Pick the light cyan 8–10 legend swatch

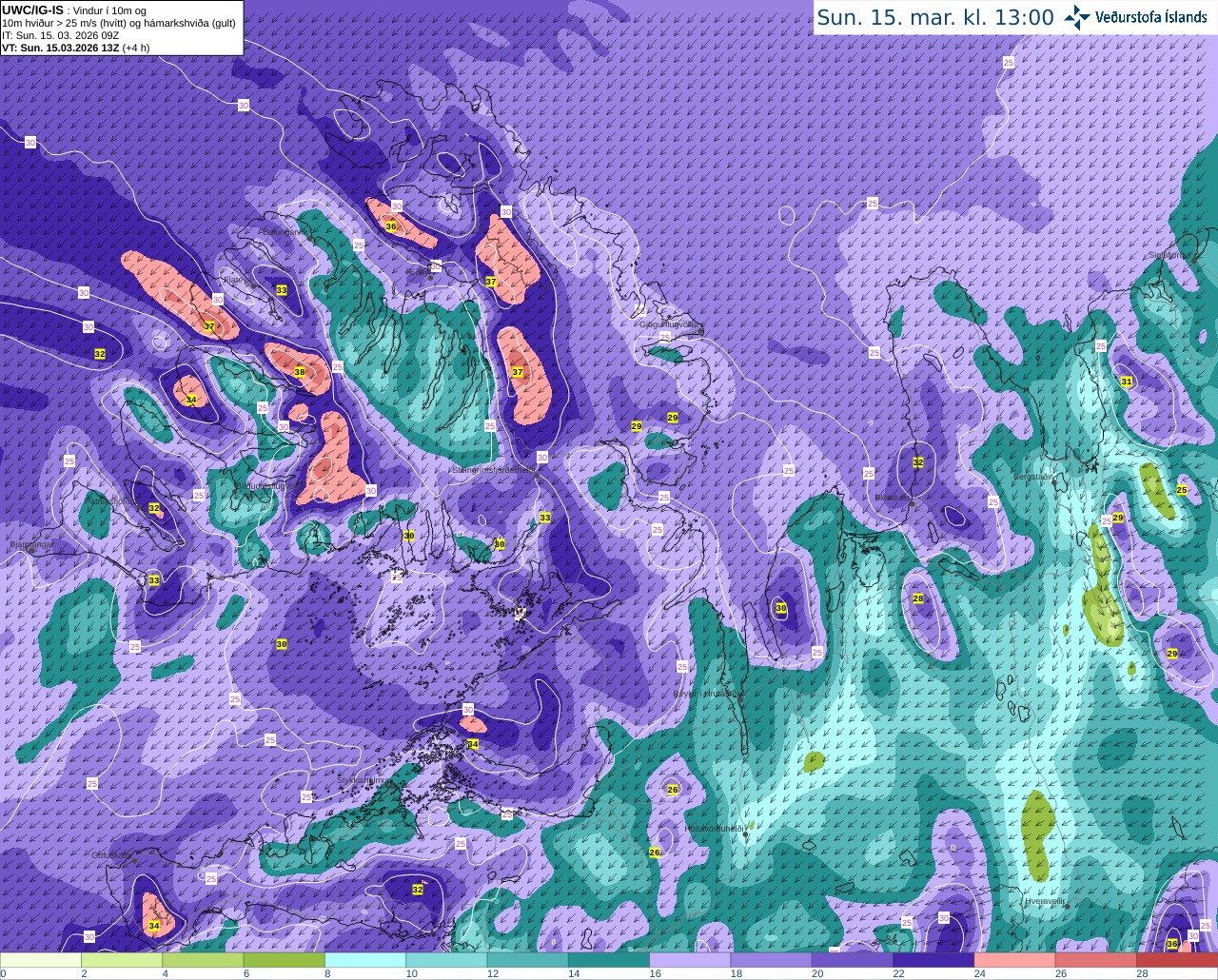[x=365, y=960]
